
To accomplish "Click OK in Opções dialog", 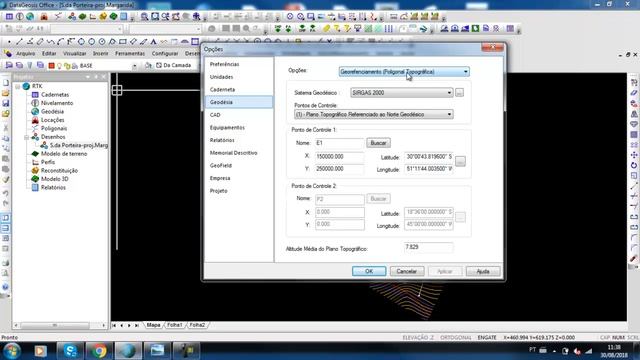I will coord(369,271).
